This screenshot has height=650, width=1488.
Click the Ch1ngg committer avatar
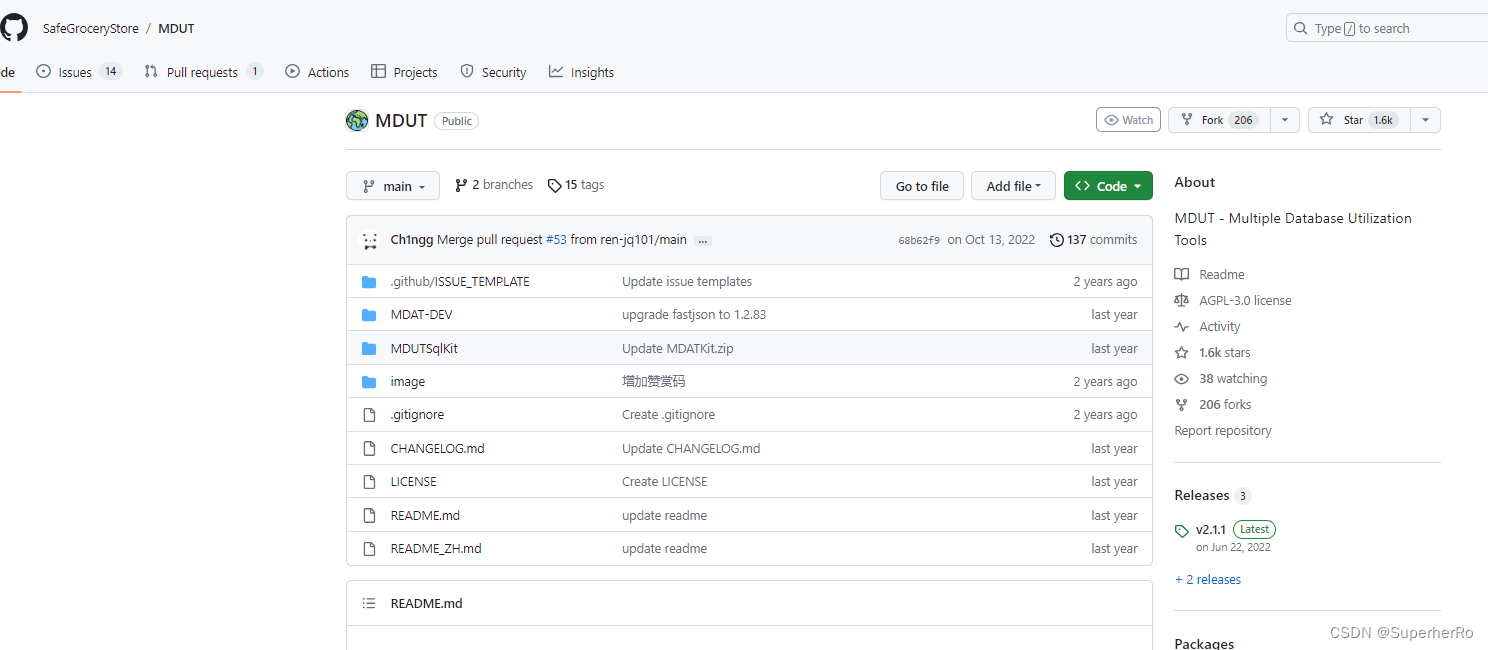point(371,240)
